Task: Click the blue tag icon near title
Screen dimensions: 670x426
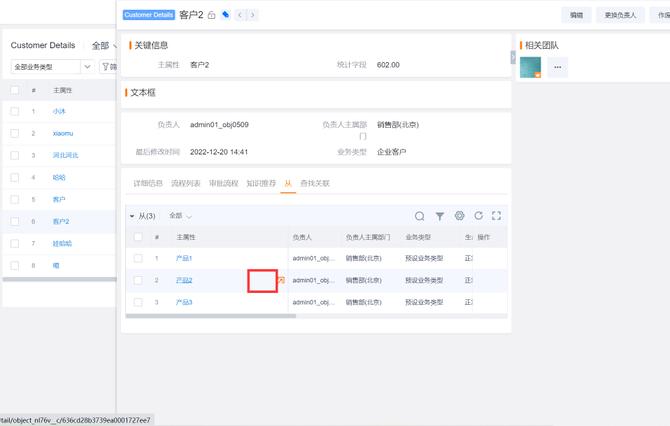Action: click(226, 15)
